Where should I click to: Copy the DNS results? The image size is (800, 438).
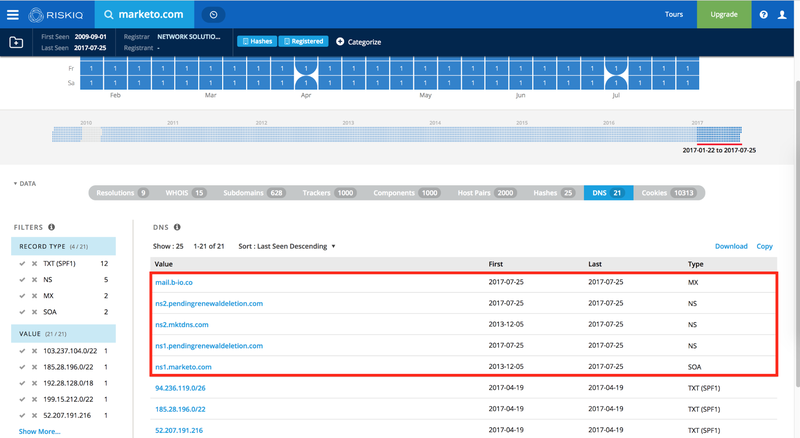click(x=764, y=246)
